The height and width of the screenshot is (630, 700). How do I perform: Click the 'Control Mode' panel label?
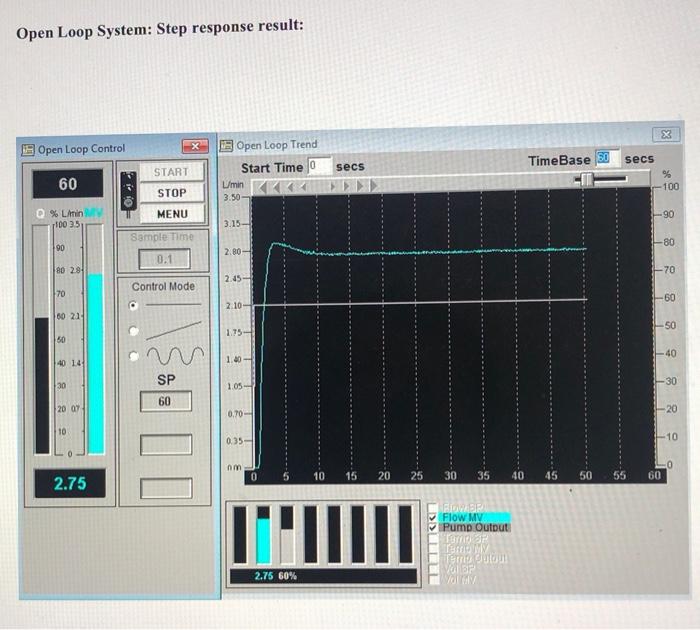(163, 287)
